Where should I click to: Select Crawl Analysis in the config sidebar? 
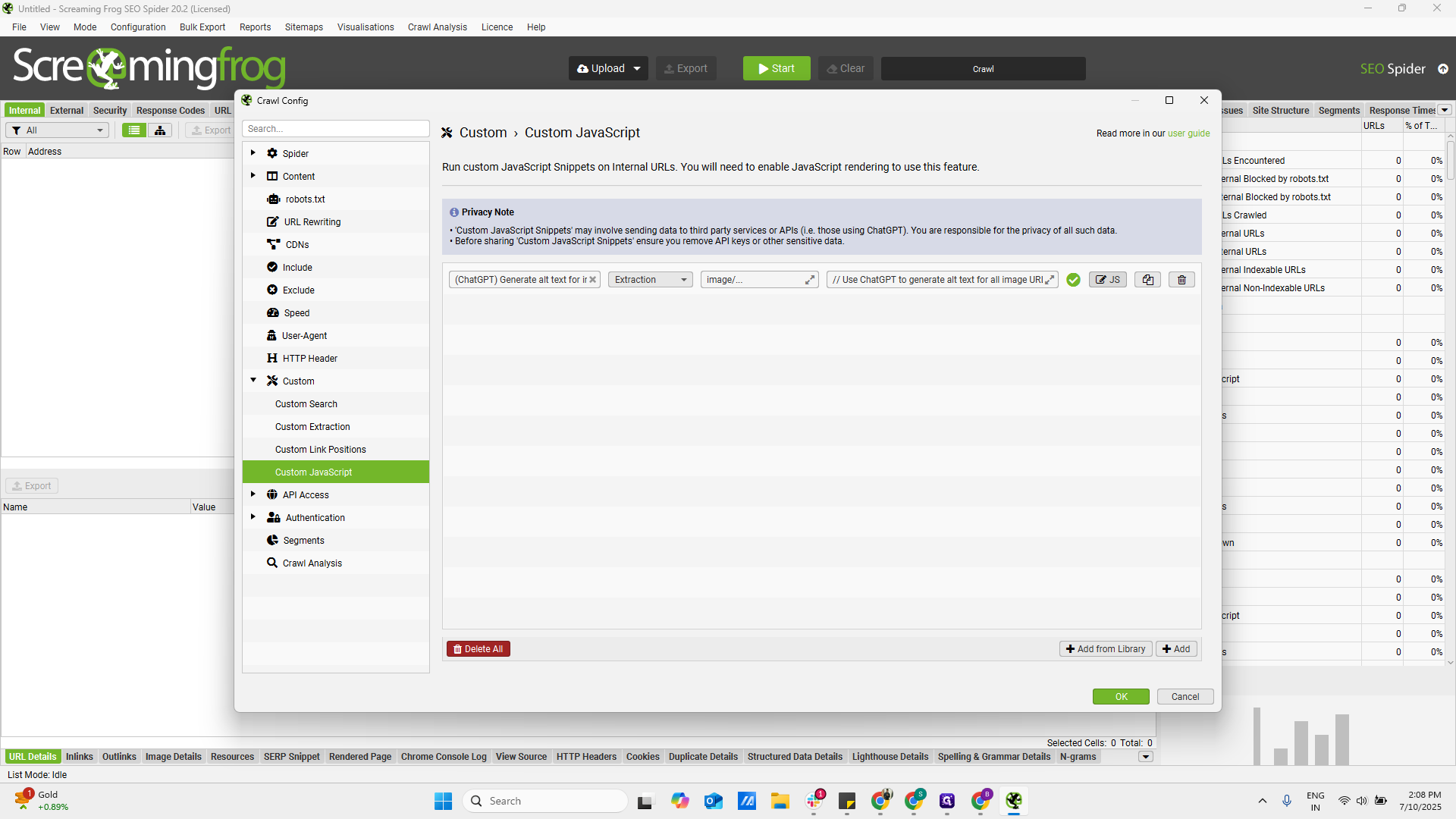(312, 563)
